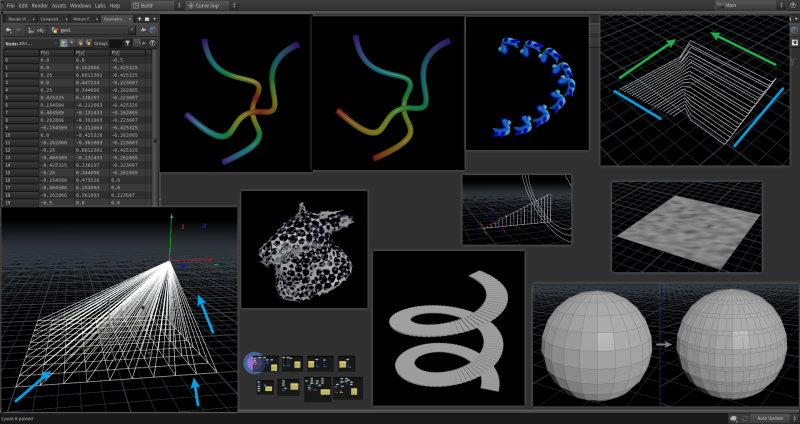
Task: Click the Group input field
Action: (x=113, y=43)
